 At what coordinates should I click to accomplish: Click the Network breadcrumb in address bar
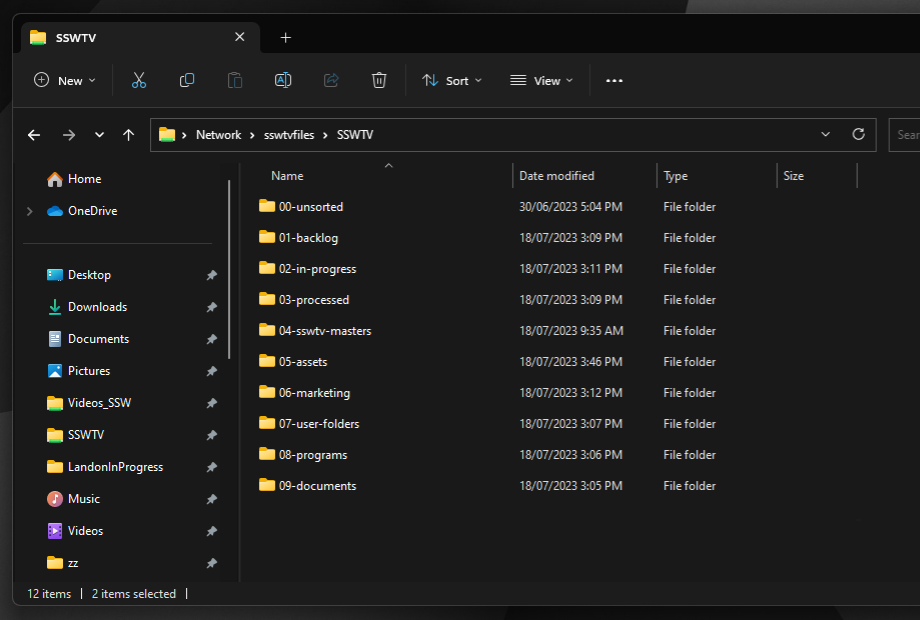tap(218, 135)
